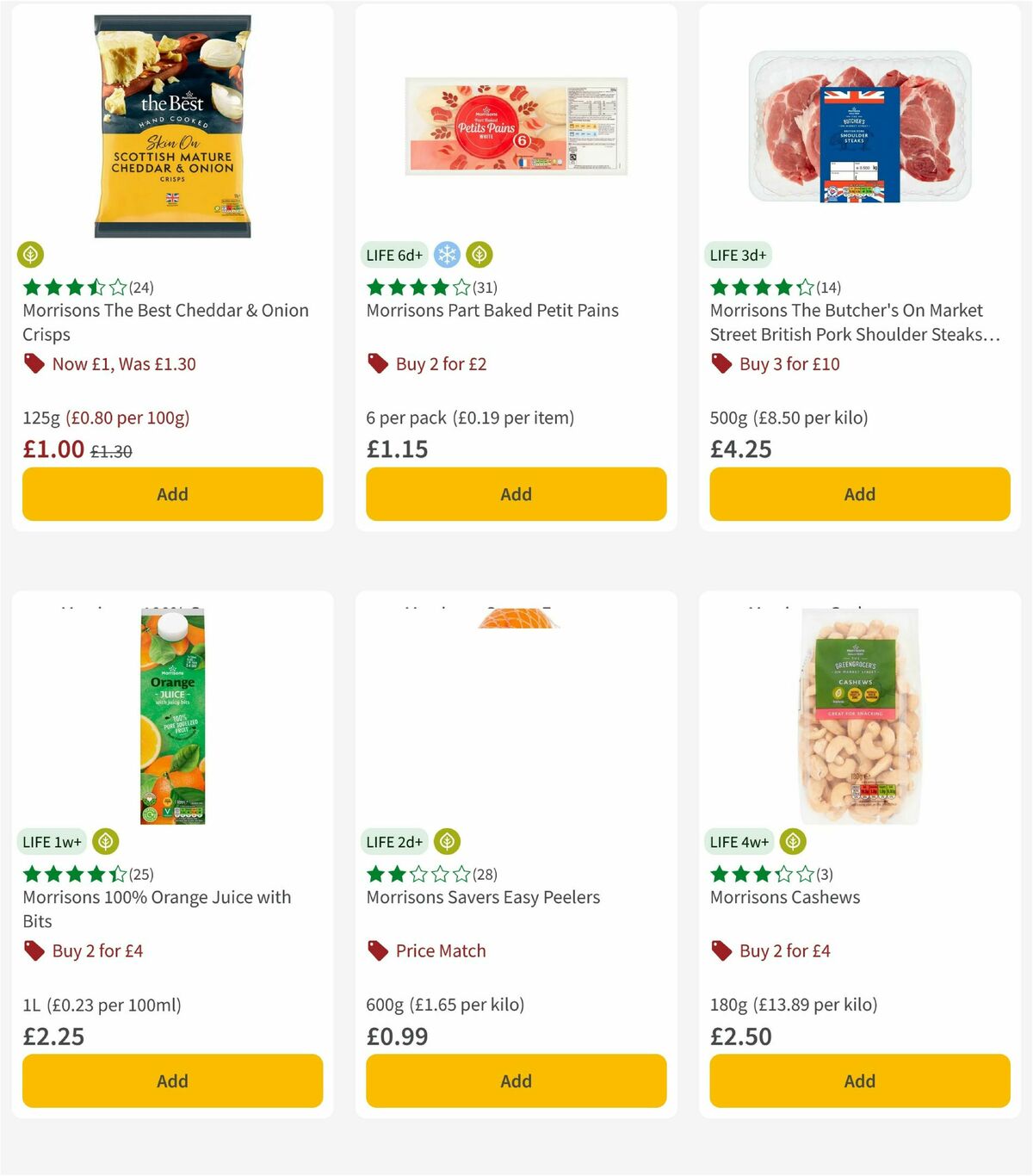The height and width of the screenshot is (1176, 1033).
Task: Click the leaf icon beside Savers Easy Peelers badge
Action: coord(447,841)
